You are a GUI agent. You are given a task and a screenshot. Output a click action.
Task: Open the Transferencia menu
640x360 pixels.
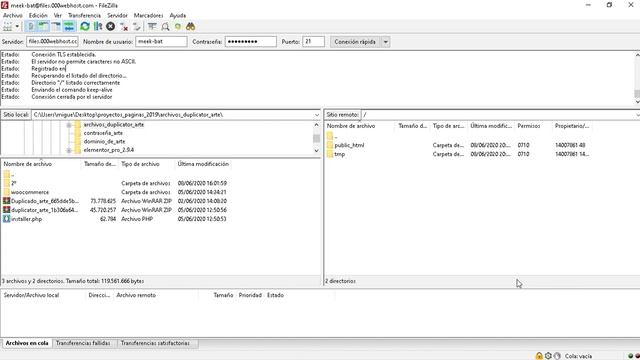click(84, 16)
